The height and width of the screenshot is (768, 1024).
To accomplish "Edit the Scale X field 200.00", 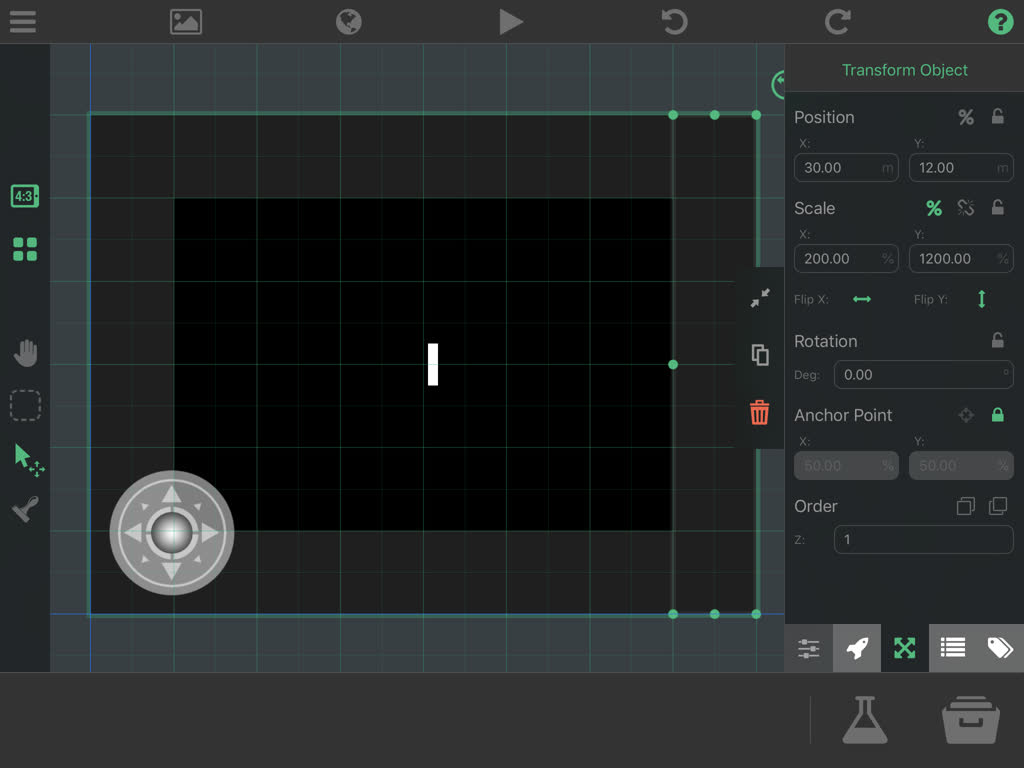I will tap(846, 259).
